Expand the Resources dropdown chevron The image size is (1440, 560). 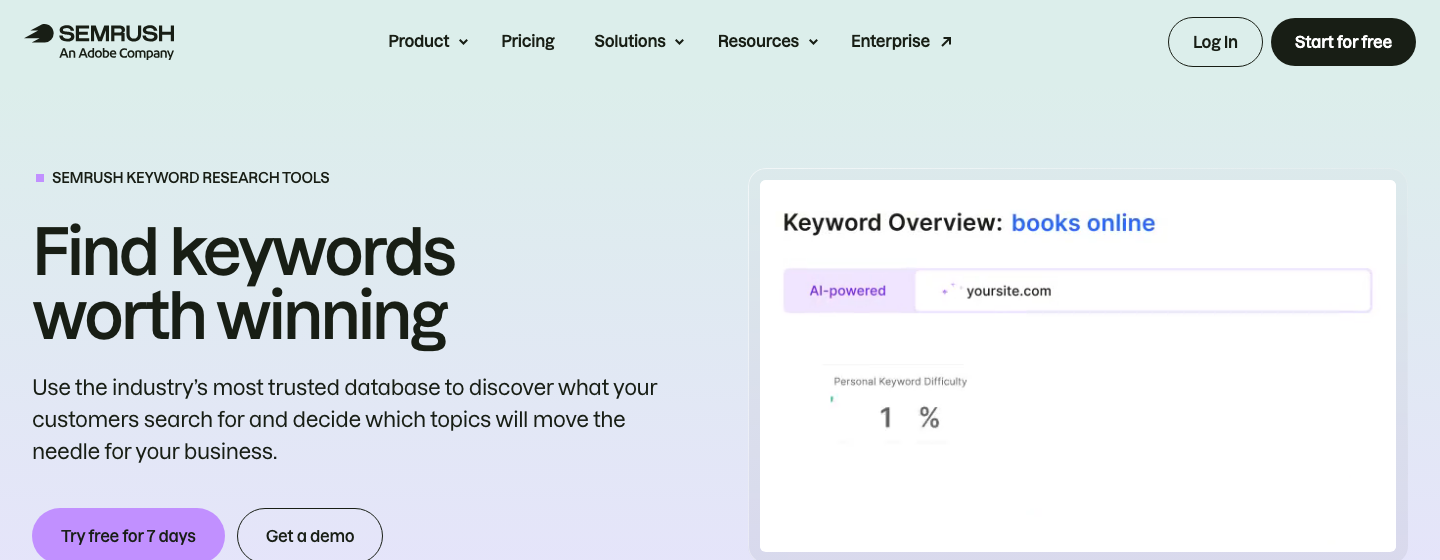click(813, 42)
